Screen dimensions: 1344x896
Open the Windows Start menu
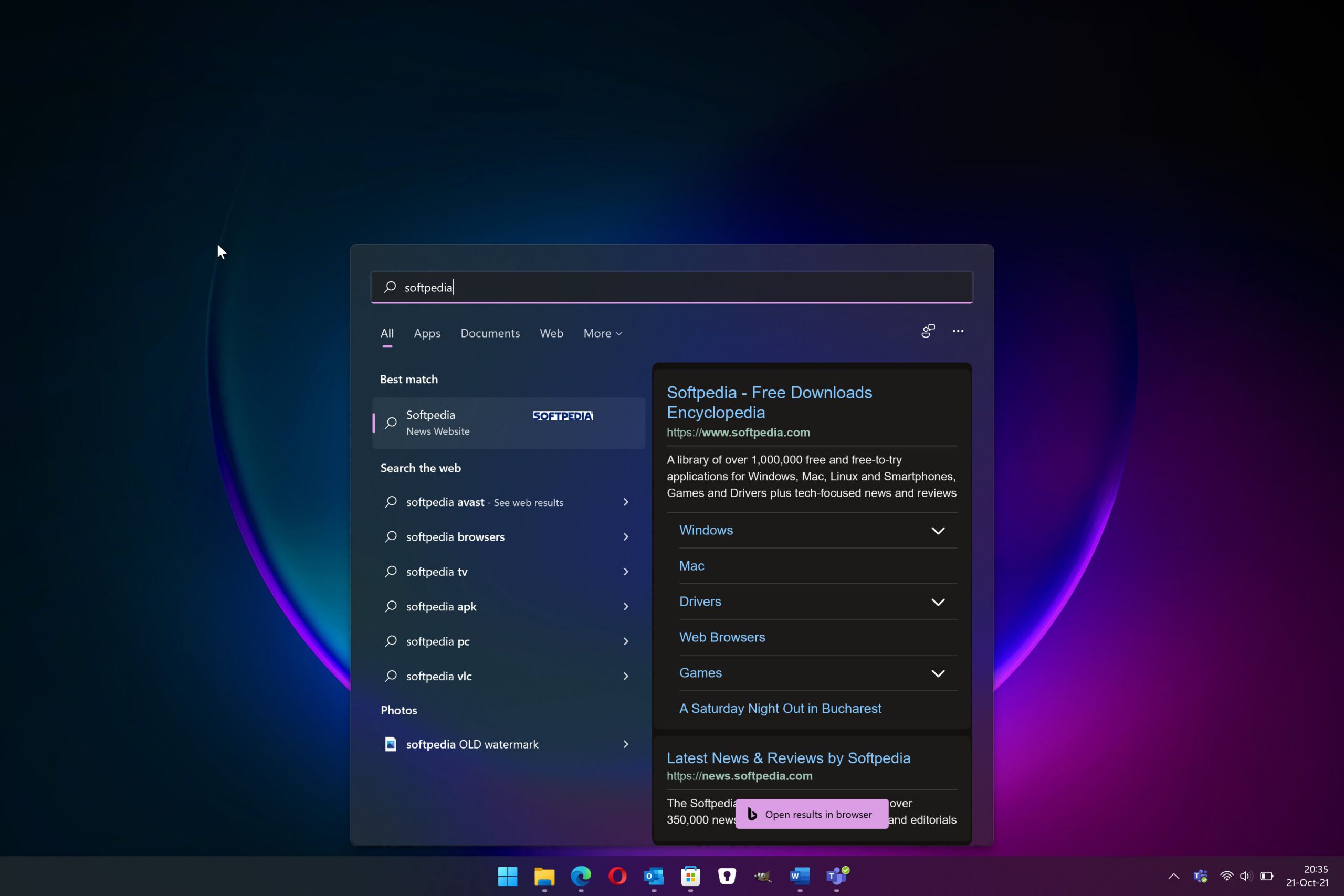coord(508,876)
